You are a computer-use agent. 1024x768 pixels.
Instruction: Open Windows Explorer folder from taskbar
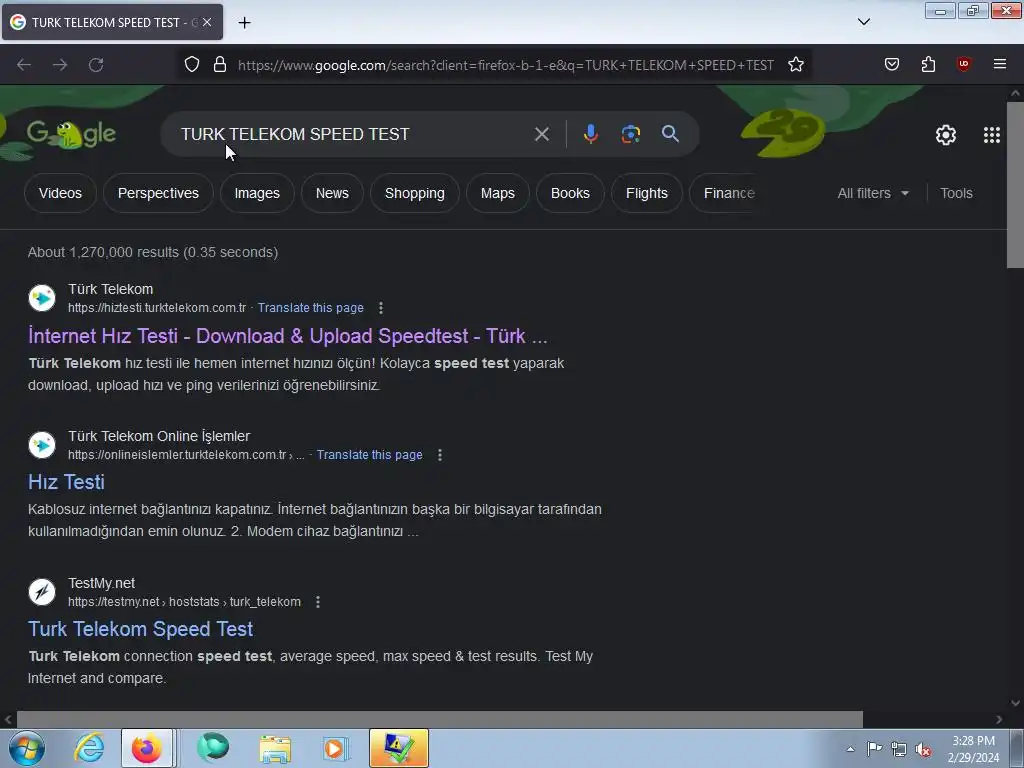[275, 748]
